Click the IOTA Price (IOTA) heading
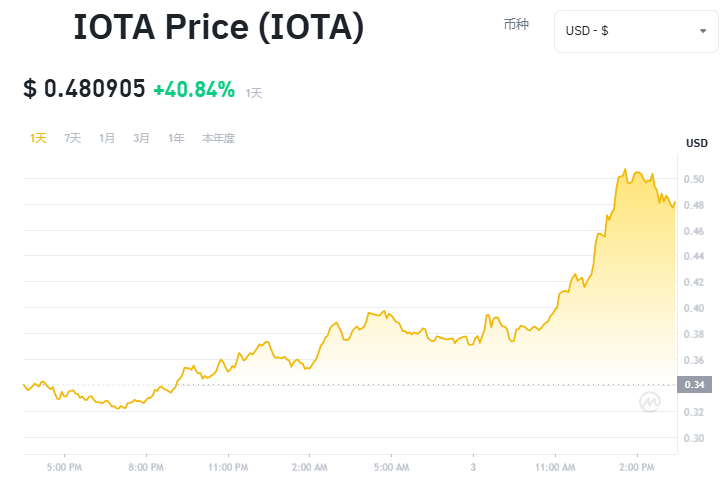 [218, 29]
